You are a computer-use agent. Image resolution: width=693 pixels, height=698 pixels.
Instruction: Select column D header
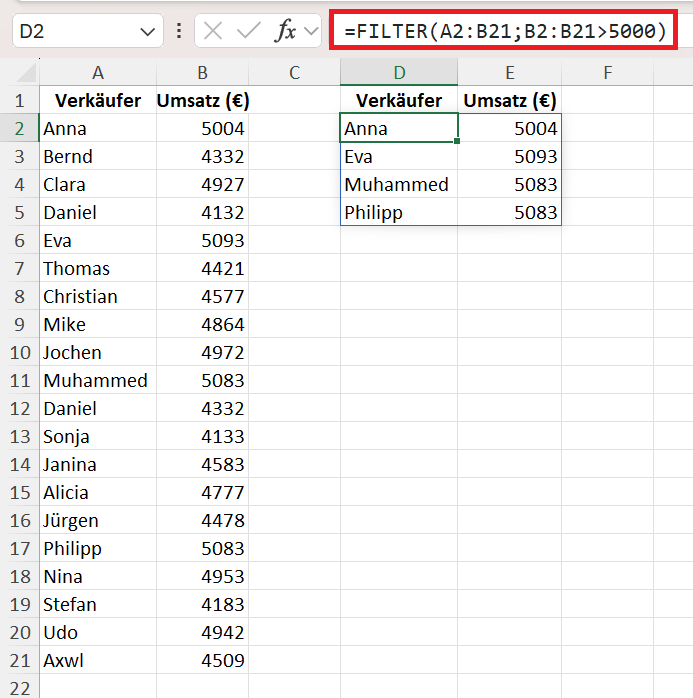tap(399, 72)
